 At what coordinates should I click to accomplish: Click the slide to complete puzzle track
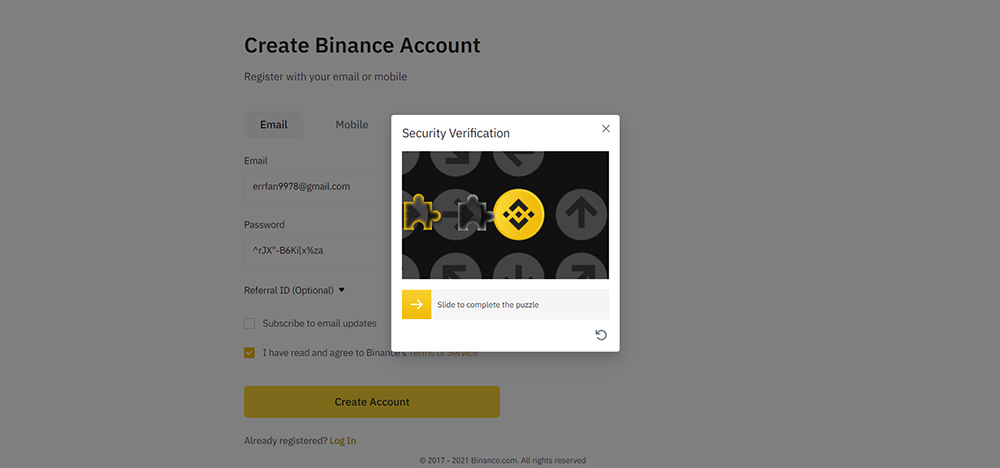(505, 305)
